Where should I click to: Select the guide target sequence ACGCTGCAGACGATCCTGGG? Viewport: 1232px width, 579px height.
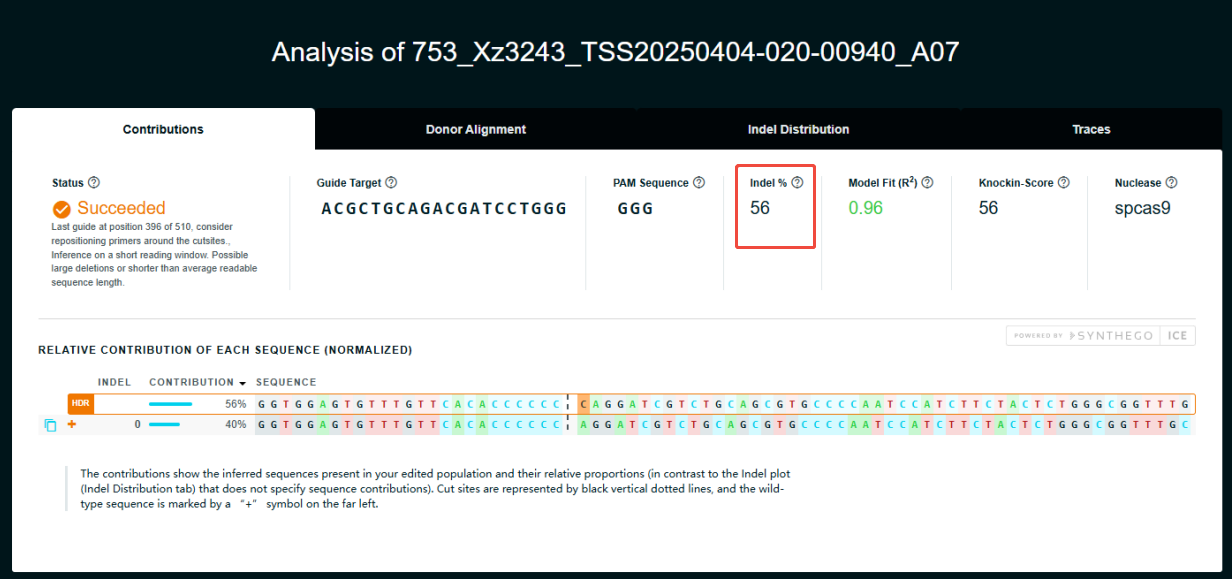click(446, 208)
